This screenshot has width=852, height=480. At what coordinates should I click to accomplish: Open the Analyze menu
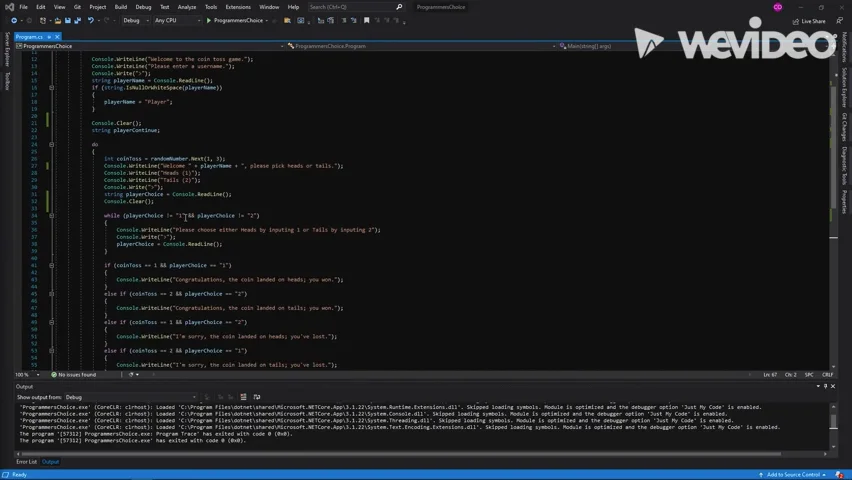coord(187,7)
